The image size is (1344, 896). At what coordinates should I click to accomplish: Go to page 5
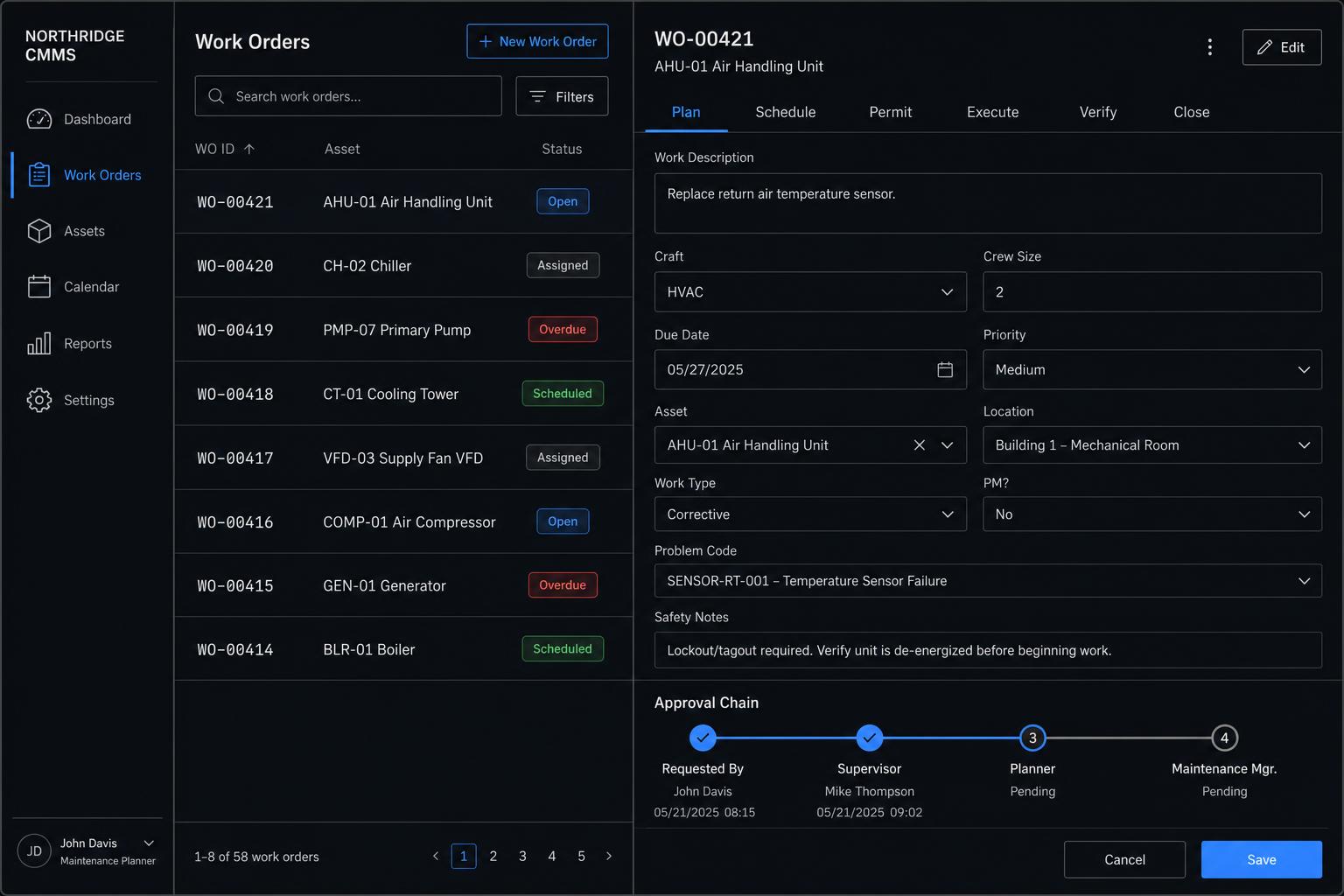(x=581, y=856)
